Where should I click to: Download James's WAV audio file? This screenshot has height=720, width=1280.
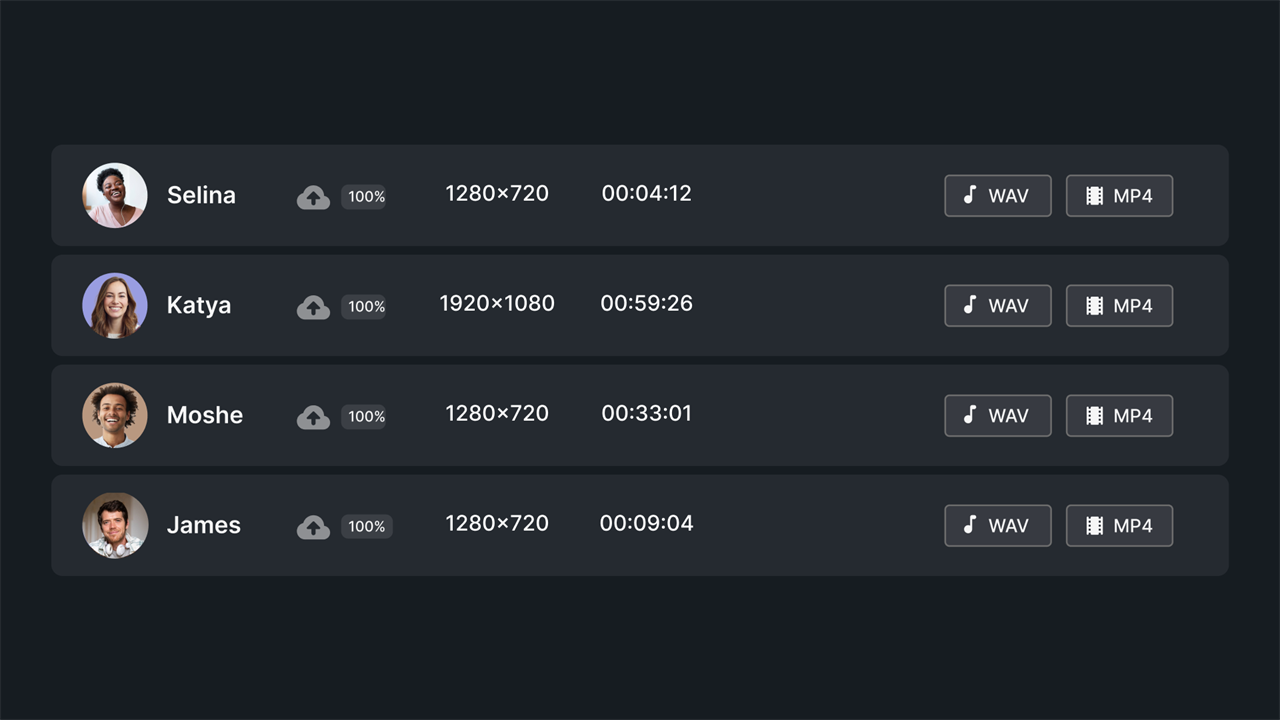(998, 526)
